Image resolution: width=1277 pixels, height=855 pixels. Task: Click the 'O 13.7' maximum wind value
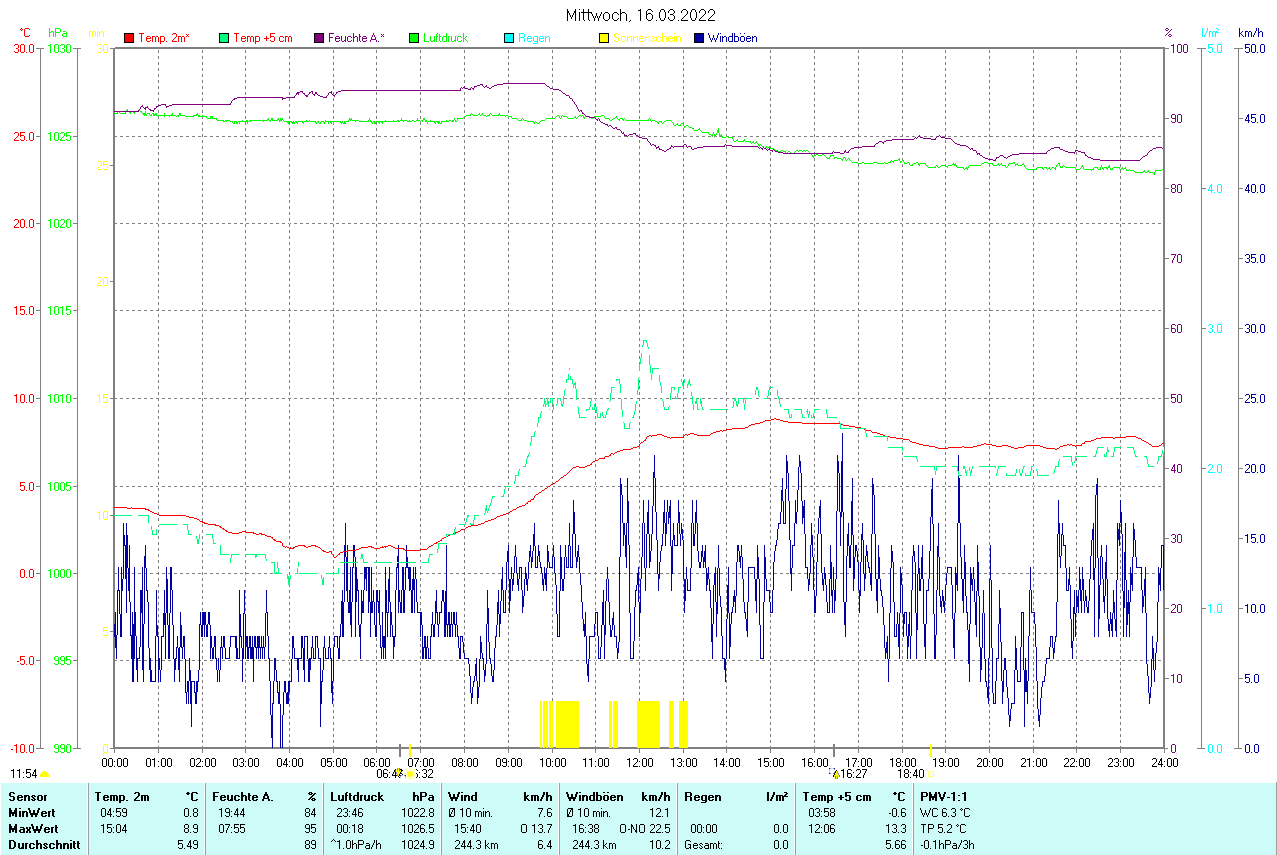(x=537, y=829)
